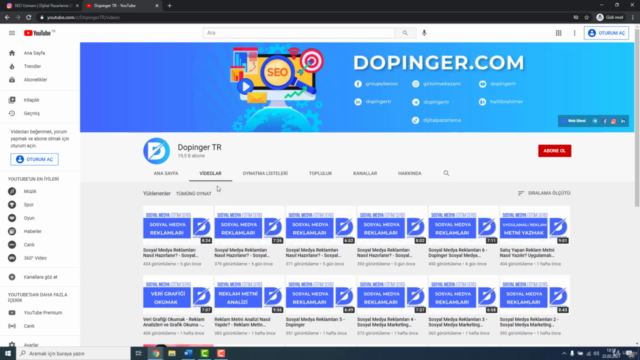Viewport: 640px width, 360px height.
Task: Open Chrome's three-dot browser menu
Action: pos(633,18)
